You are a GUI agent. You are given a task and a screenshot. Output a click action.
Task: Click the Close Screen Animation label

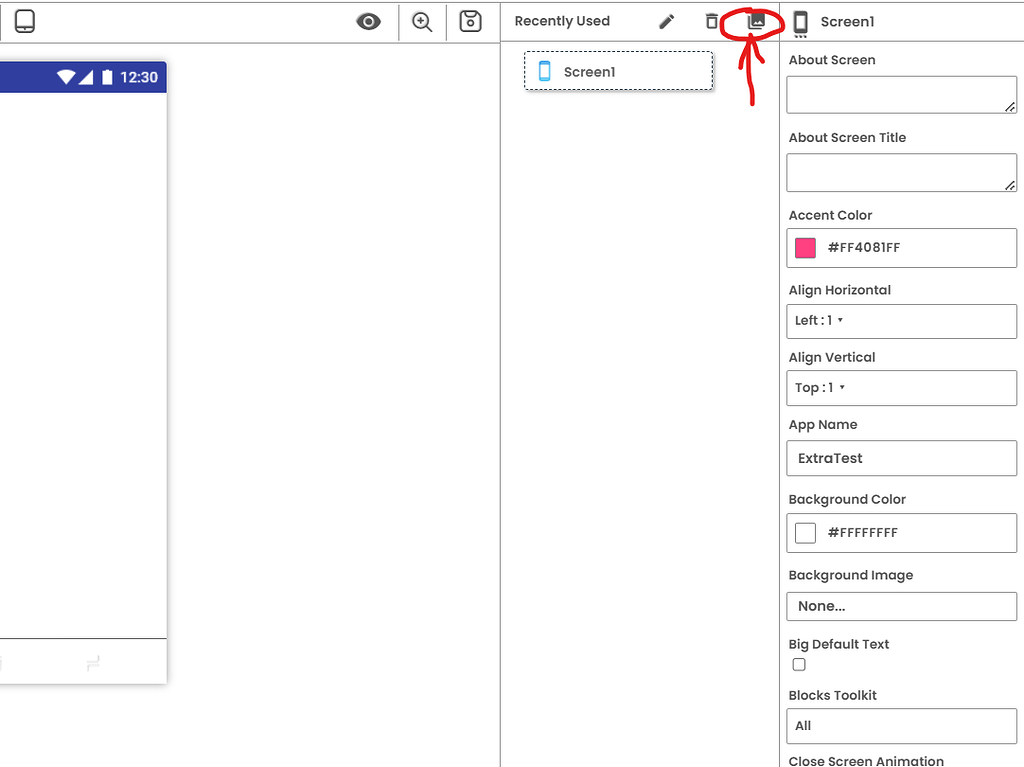(x=866, y=760)
